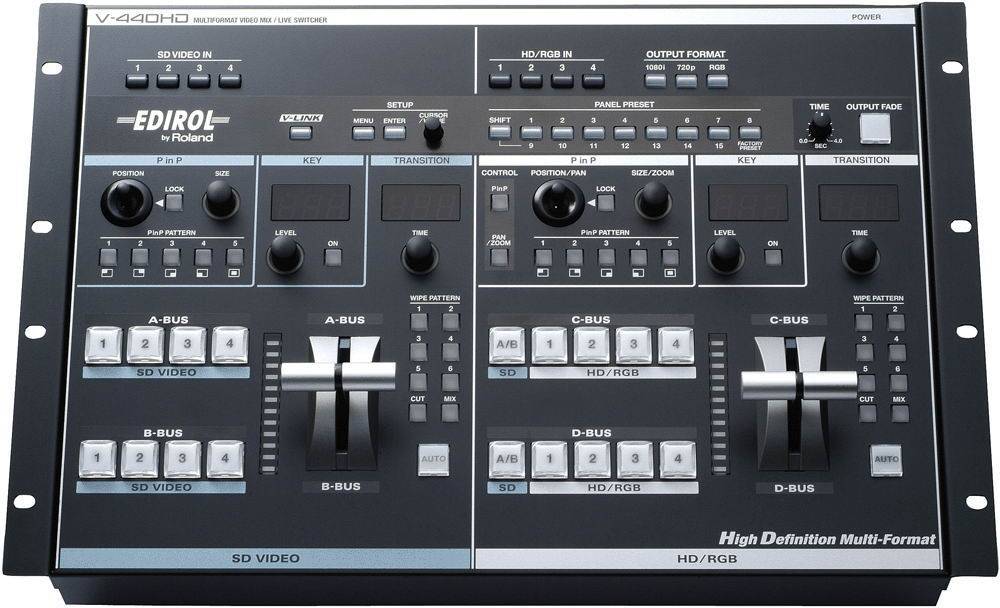Choose the HD/RGB section MIX button
Viewport: 1000px width, 608px height.
point(899,413)
